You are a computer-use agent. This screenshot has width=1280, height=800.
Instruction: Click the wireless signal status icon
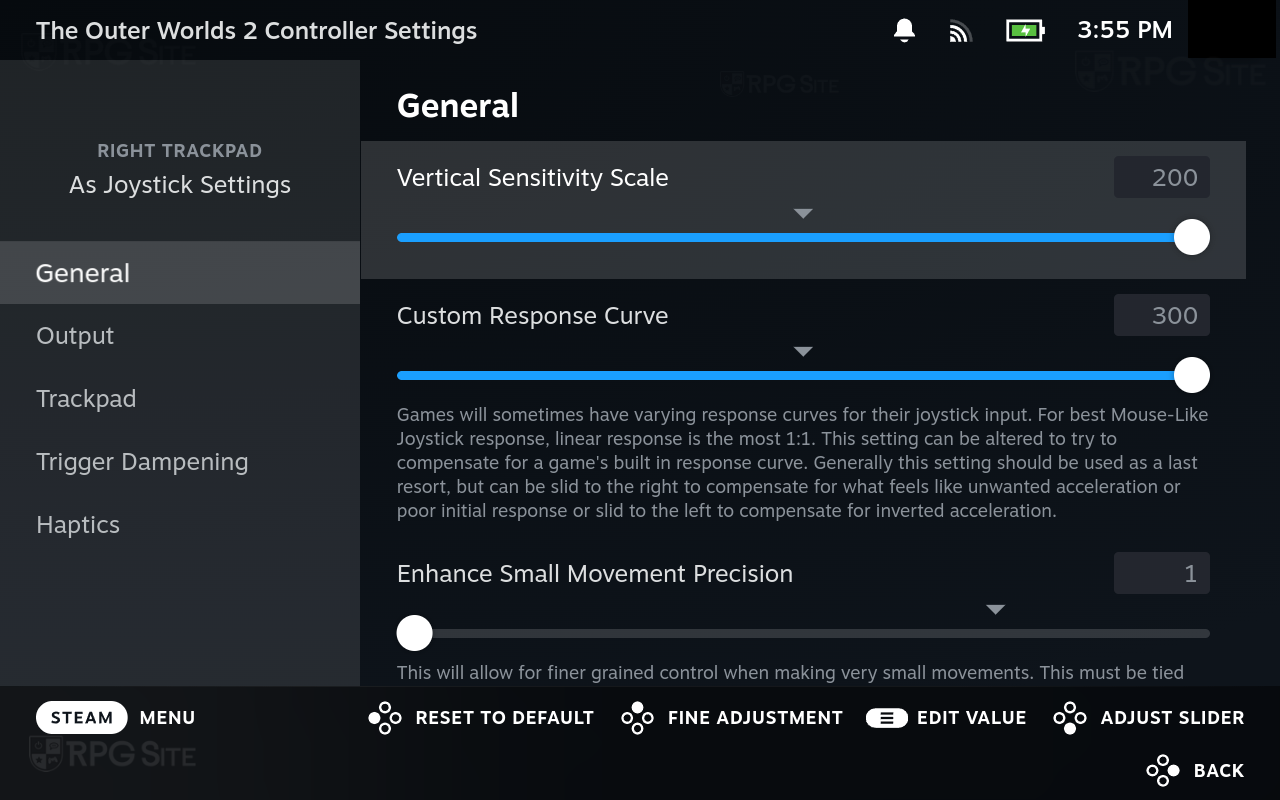pyautogui.click(x=960, y=31)
